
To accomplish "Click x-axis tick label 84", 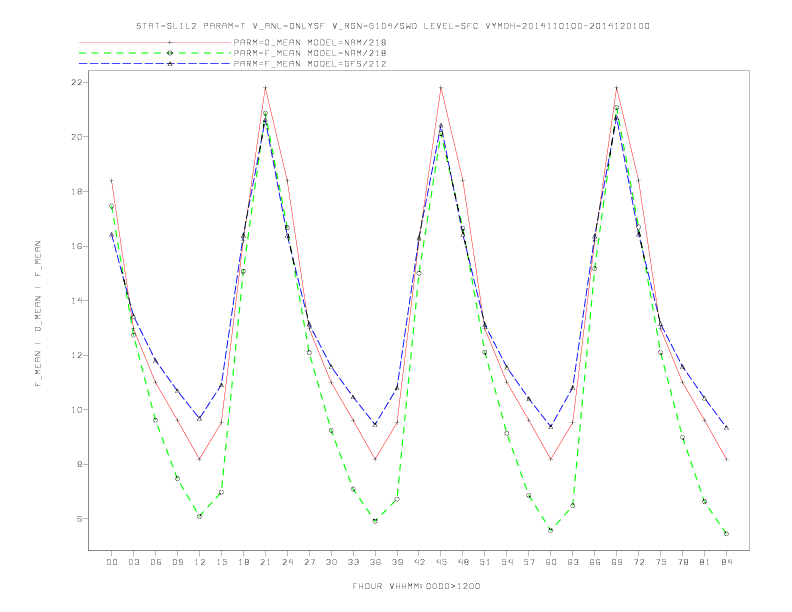I will tap(727, 562).
